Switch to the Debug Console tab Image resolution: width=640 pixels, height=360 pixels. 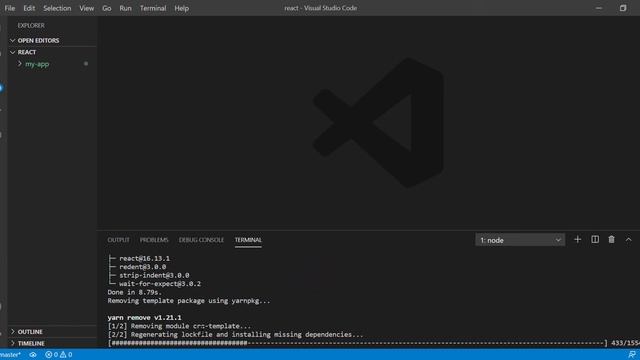[x=201, y=240]
